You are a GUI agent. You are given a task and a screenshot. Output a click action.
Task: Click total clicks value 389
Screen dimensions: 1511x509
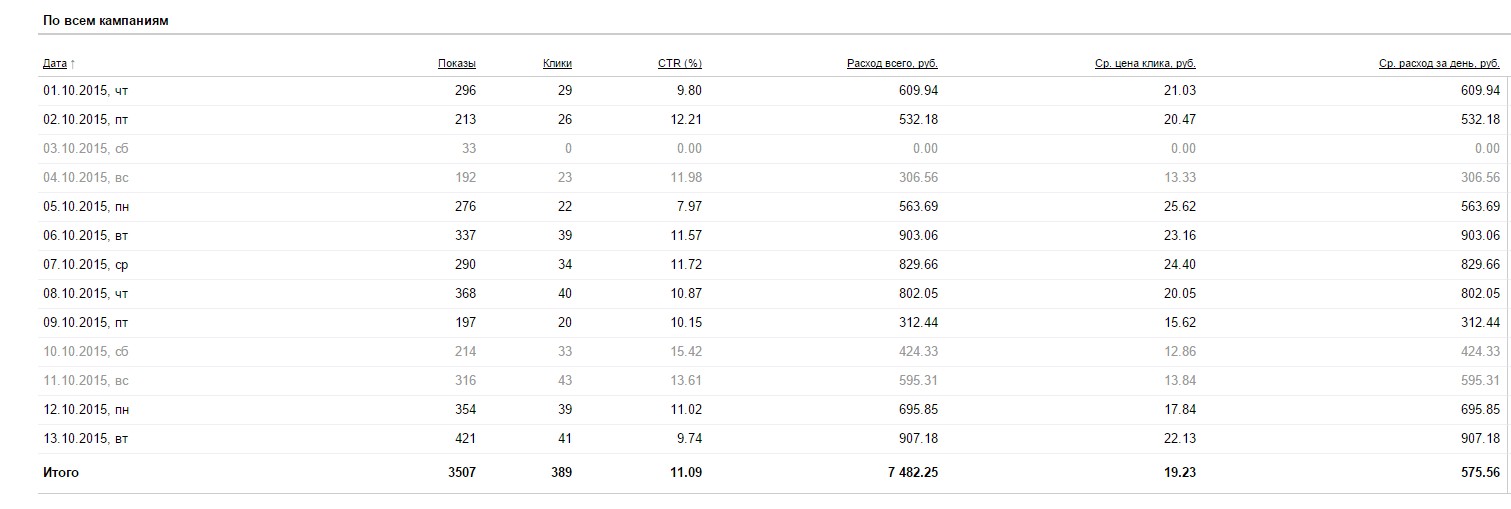pyautogui.click(x=560, y=473)
